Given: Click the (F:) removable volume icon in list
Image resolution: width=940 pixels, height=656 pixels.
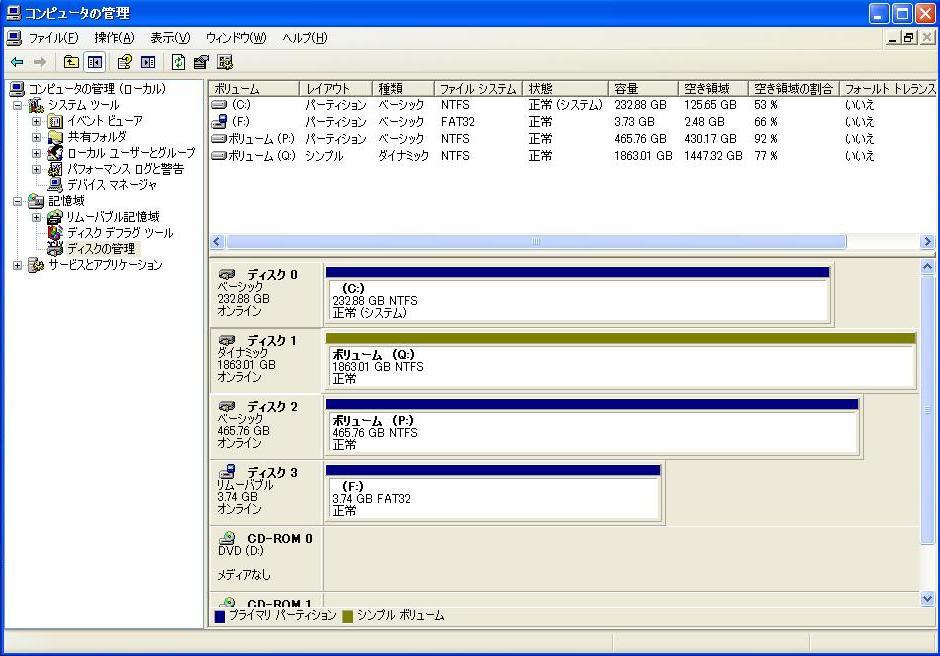Looking at the screenshot, I should click(219, 121).
